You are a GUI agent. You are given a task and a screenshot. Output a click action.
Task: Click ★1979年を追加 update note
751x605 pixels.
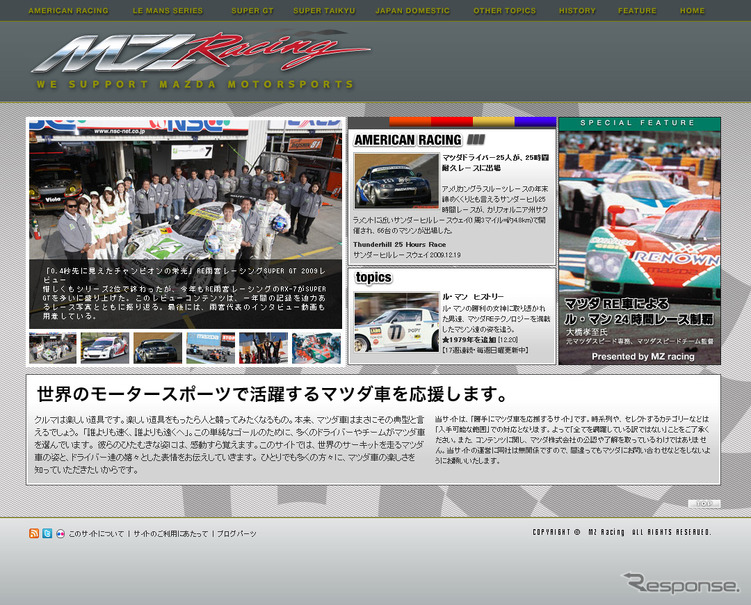pyautogui.click(x=469, y=340)
